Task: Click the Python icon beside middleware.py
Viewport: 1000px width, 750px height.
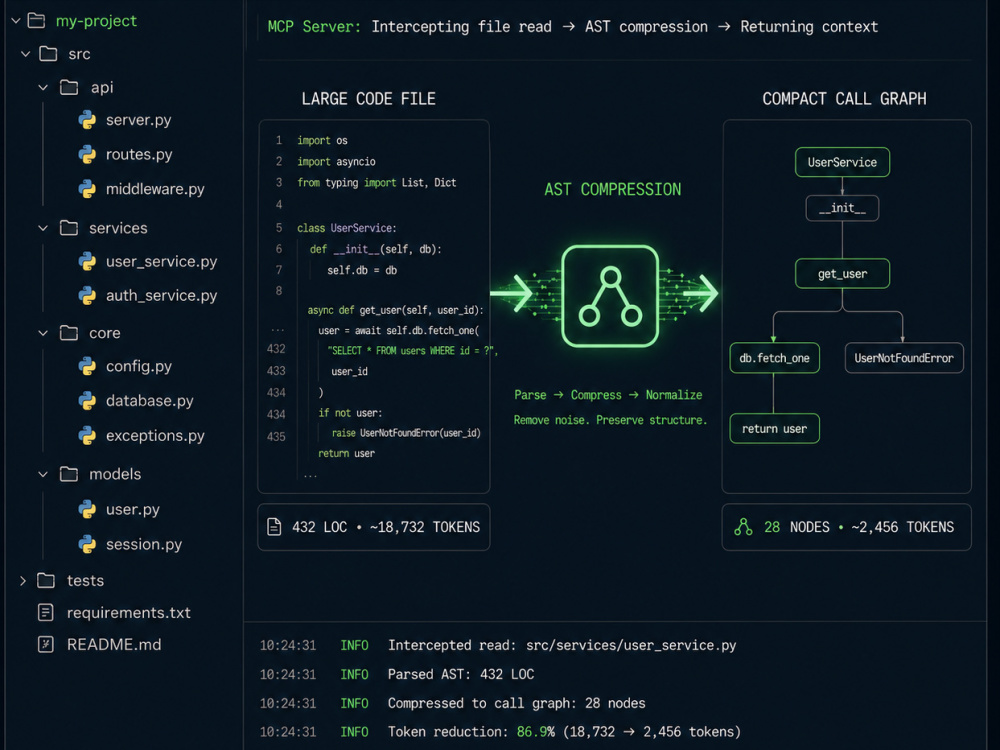Action: (87, 189)
